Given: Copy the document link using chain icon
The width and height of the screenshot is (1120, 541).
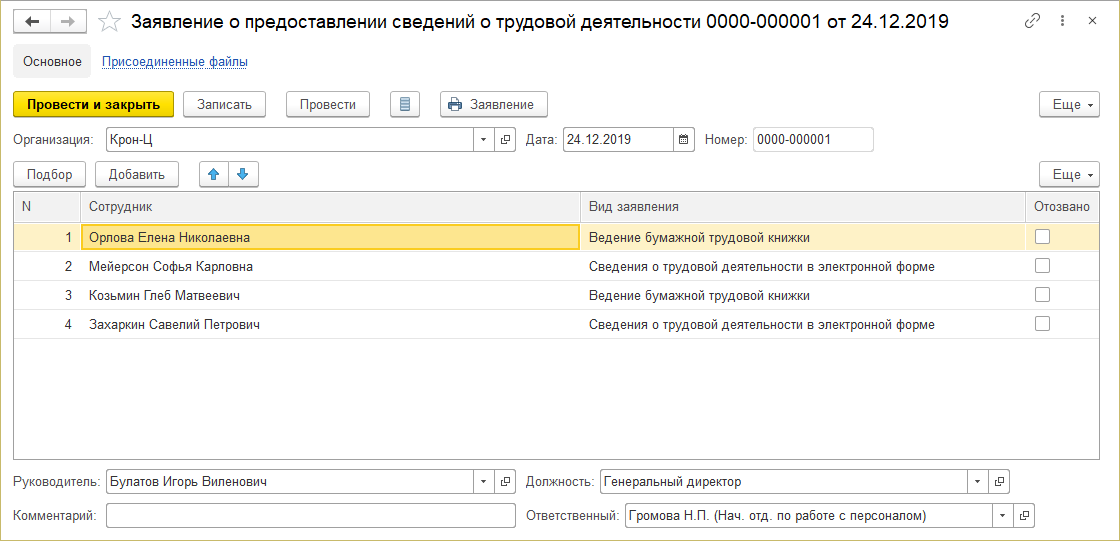Looking at the screenshot, I should pyautogui.click(x=1032, y=21).
